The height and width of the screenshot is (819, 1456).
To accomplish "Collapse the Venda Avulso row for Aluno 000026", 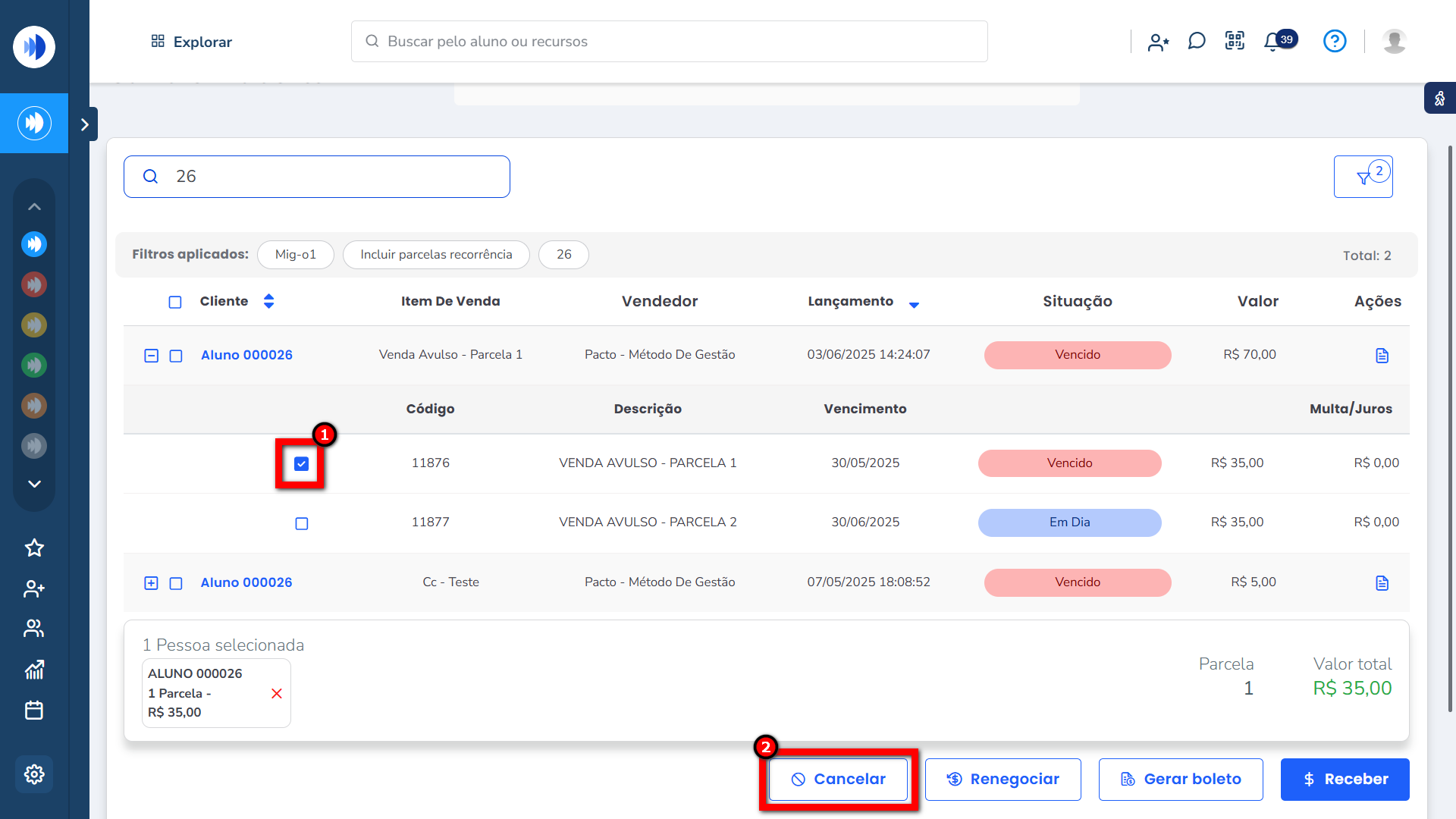I will coord(151,356).
